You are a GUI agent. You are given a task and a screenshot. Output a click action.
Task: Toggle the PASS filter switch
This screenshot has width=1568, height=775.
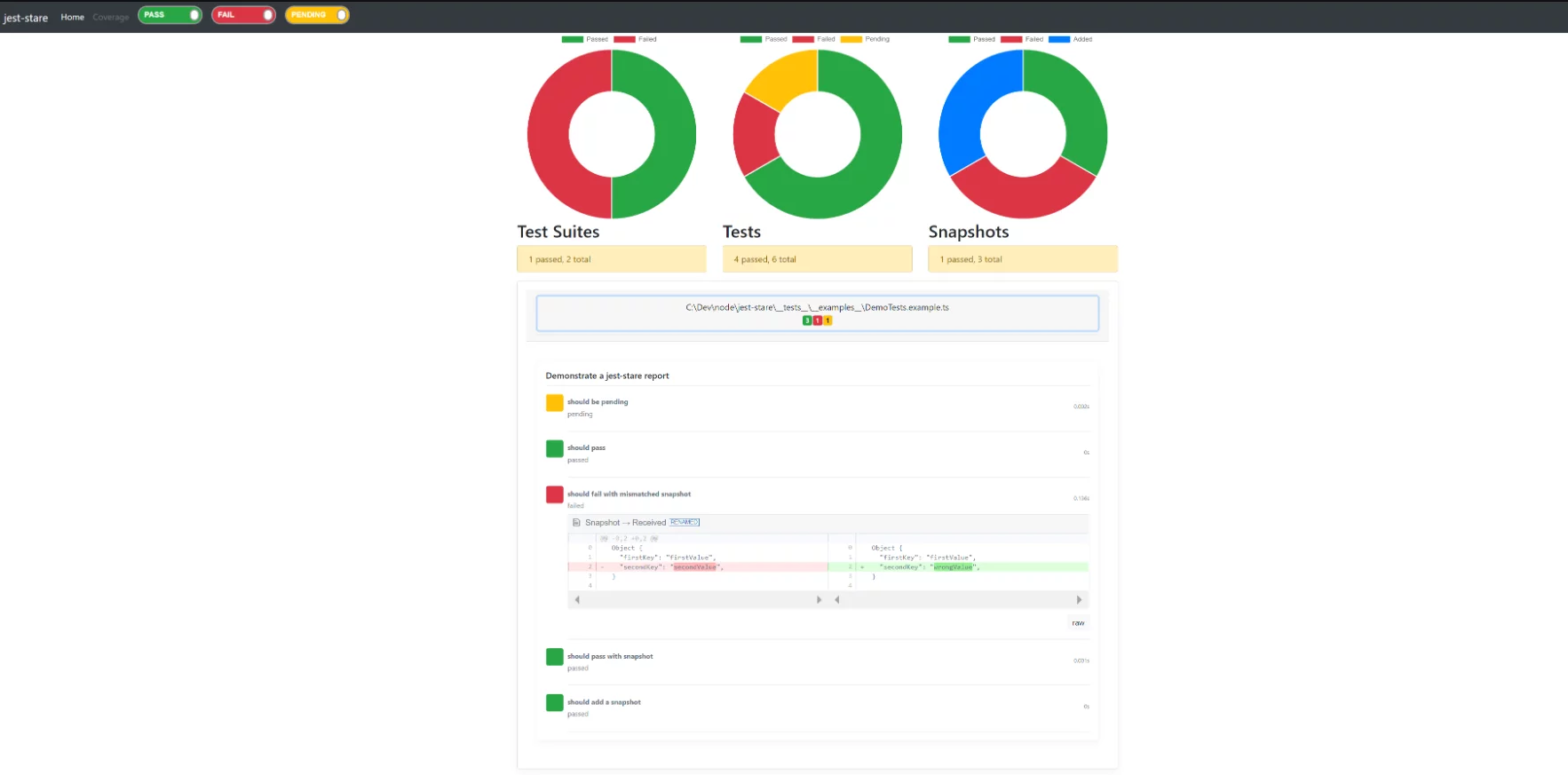coord(170,15)
